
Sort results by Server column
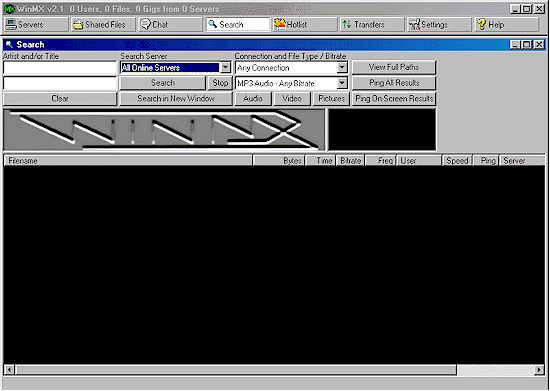[522, 161]
